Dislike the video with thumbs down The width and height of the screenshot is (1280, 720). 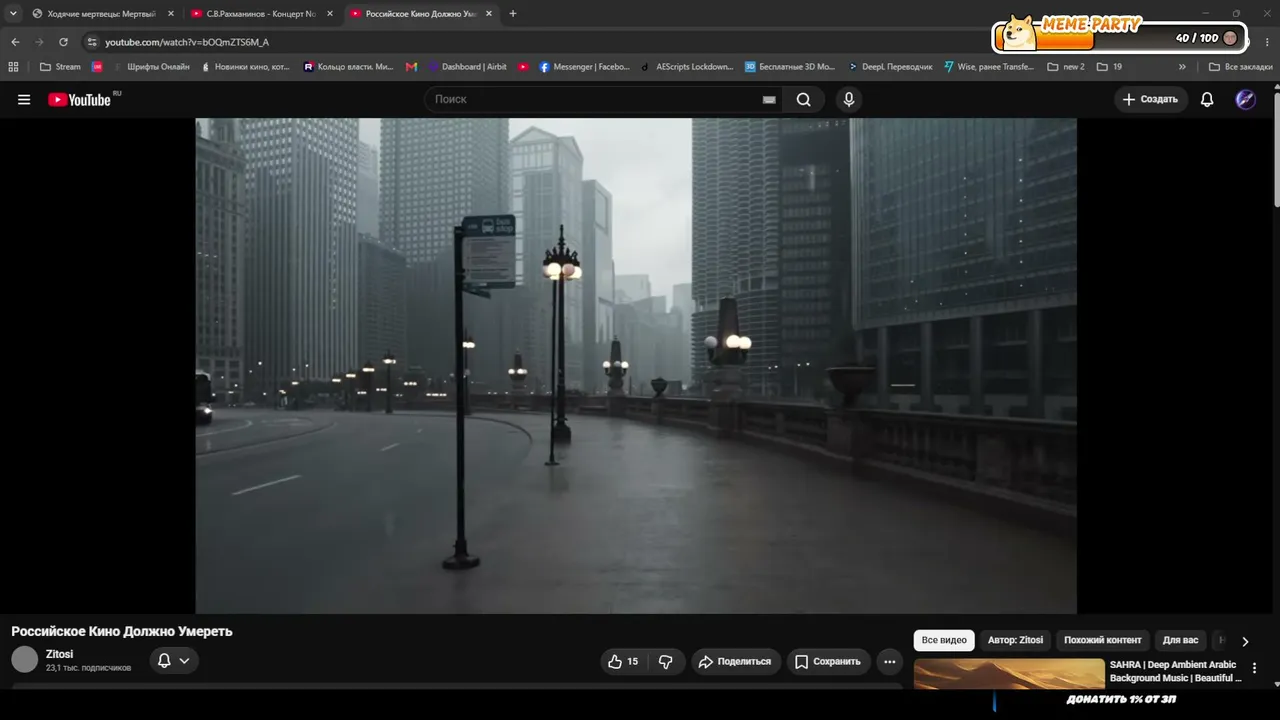(x=666, y=661)
